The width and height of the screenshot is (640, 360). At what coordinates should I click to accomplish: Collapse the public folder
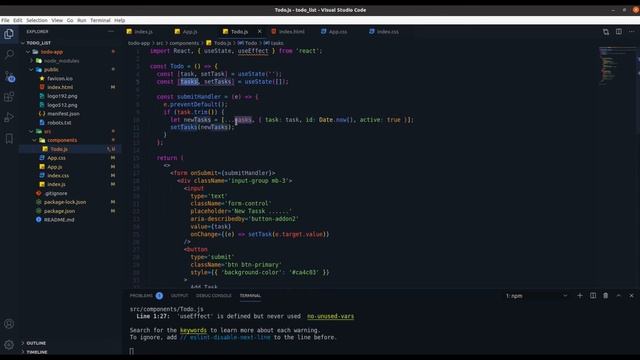coord(31,70)
